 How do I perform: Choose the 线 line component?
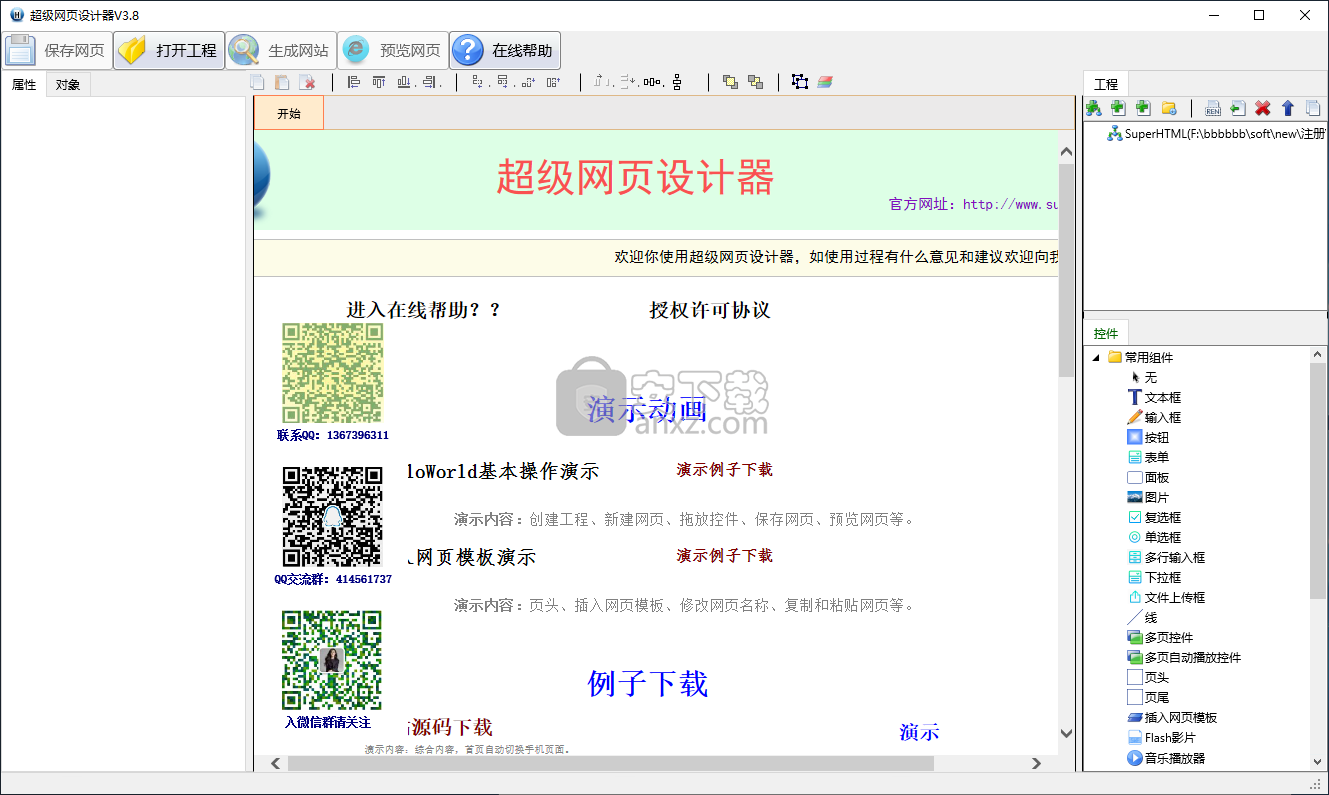(1142, 617)
